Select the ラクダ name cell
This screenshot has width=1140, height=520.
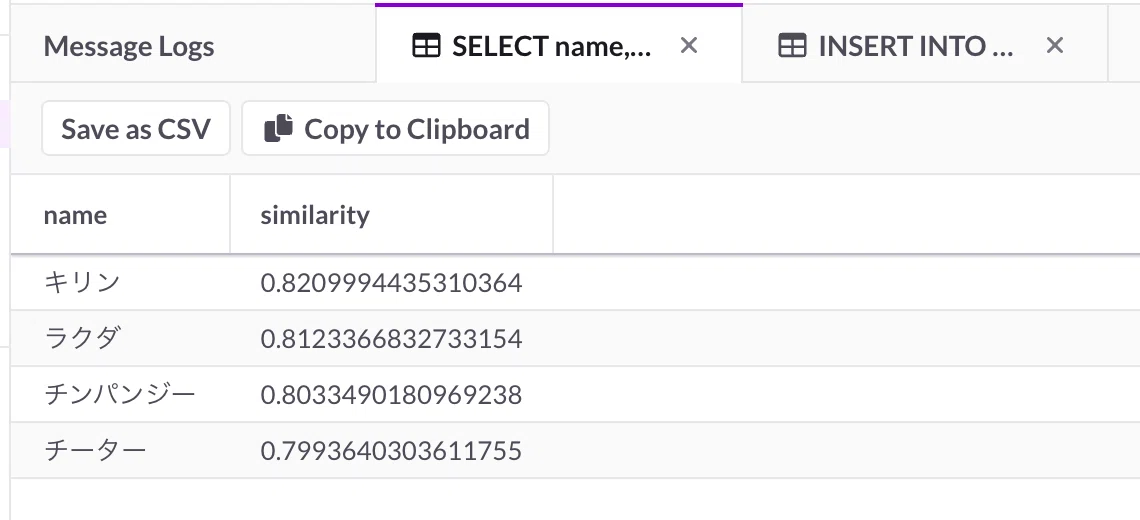(x=121, y=338)
